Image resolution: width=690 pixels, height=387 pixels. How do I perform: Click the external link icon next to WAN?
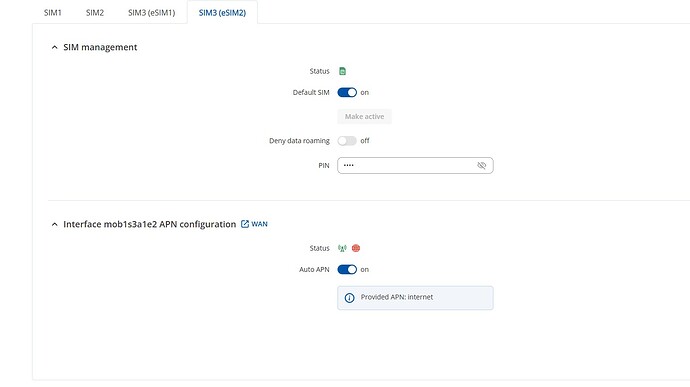245,224
